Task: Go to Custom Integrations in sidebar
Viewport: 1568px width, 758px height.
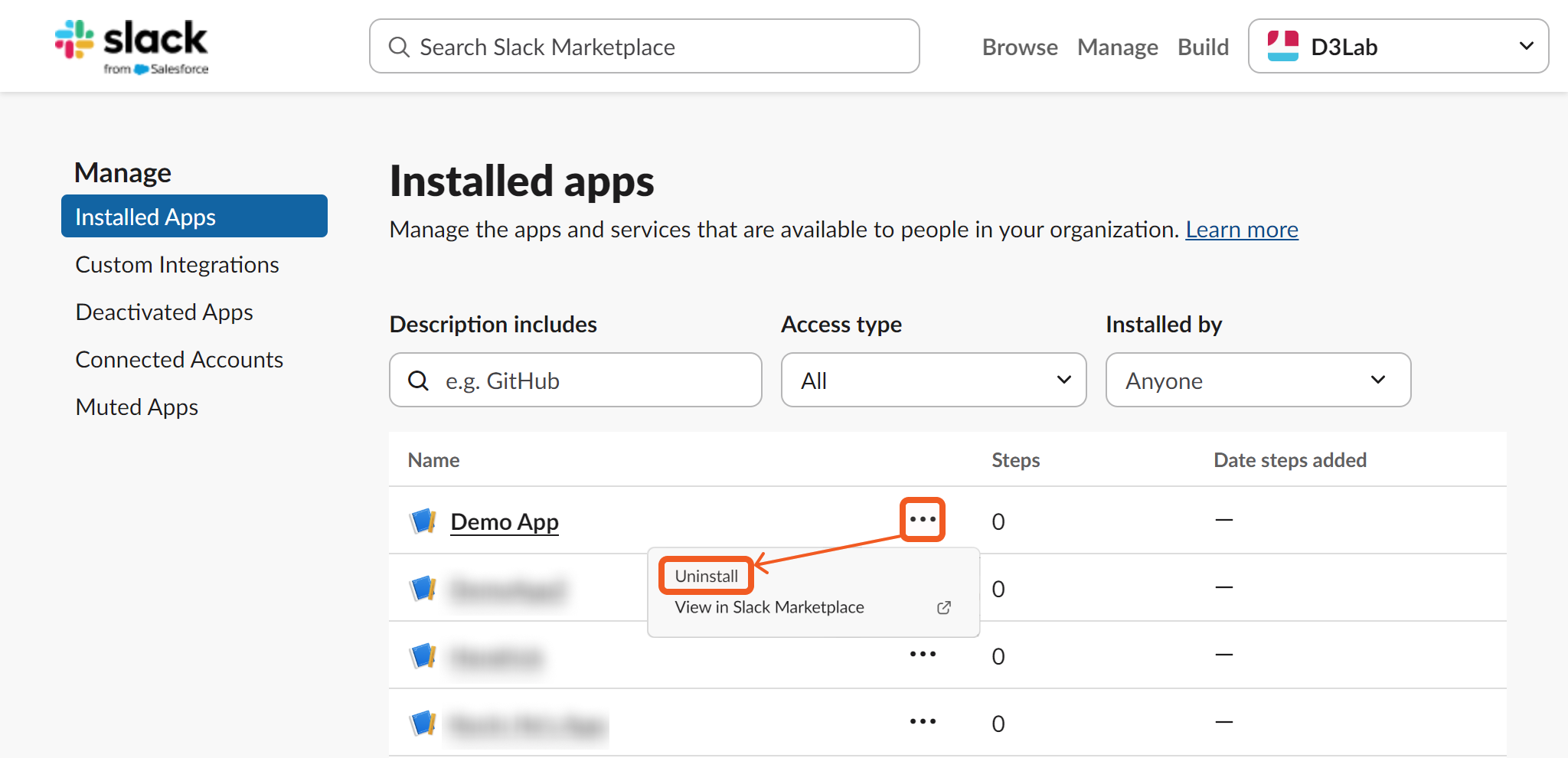Action: [177, 265]
